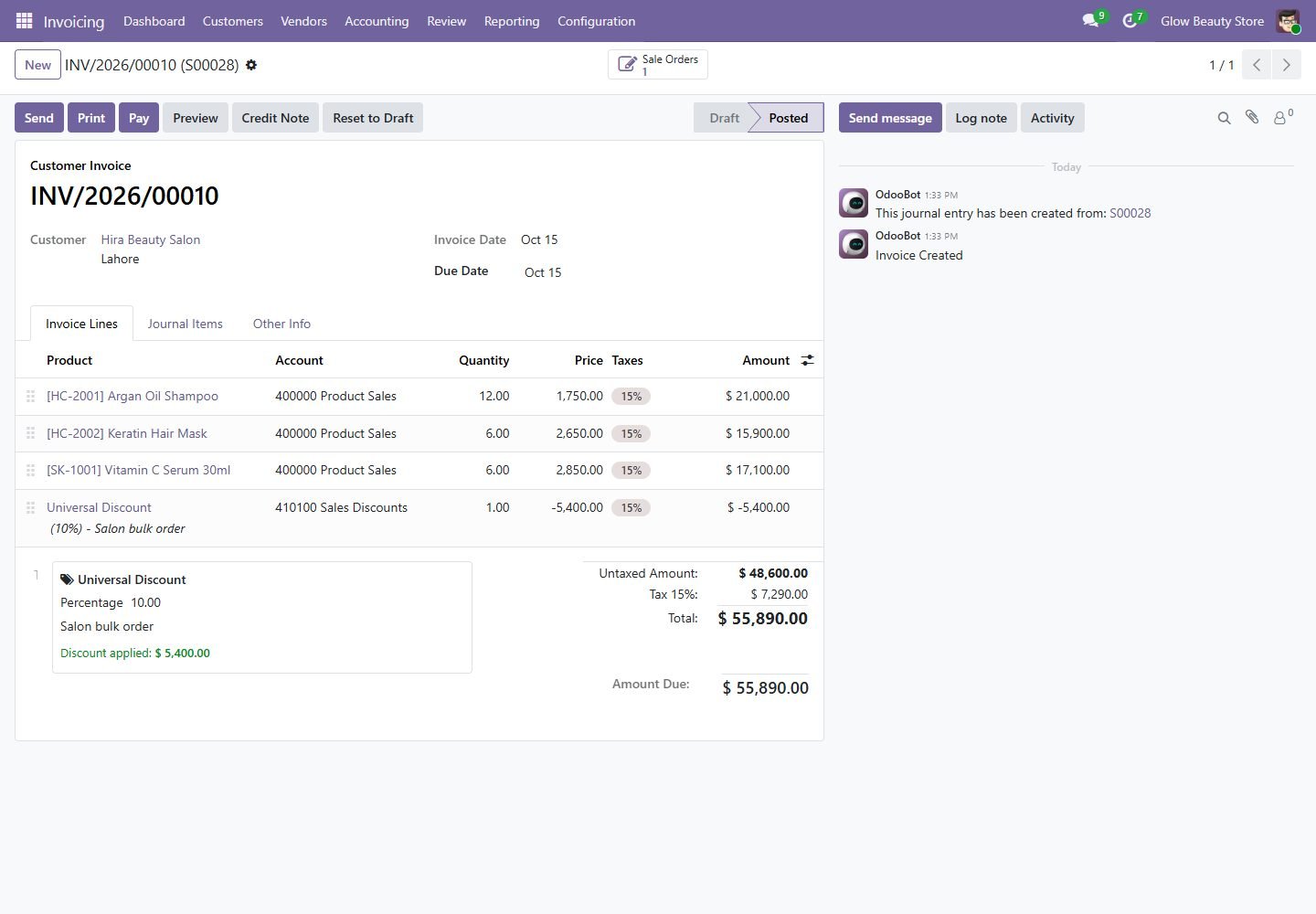Open the Accounting menu
1316x914 pixels.
coord(377,21)
